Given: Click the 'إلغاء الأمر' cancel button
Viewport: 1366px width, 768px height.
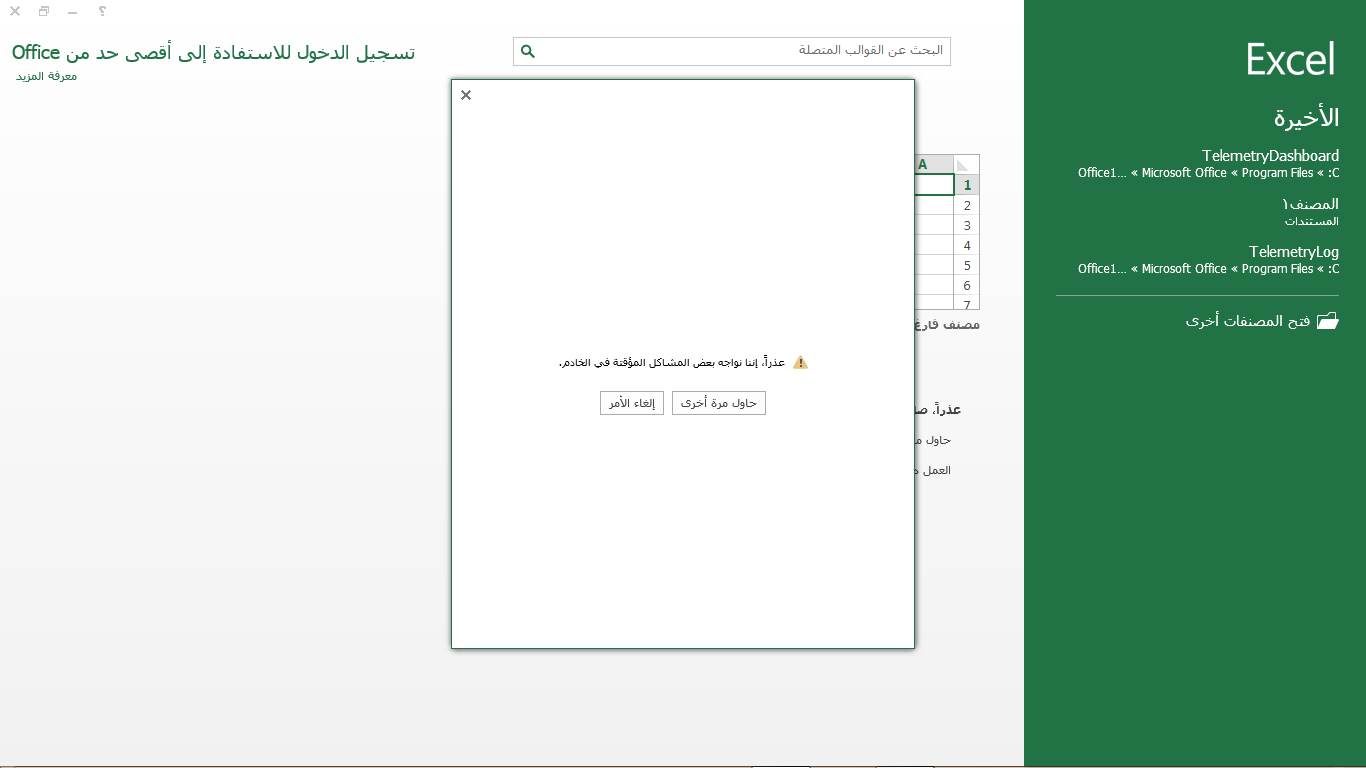Looking at the screenshot, I should (632, 403).
